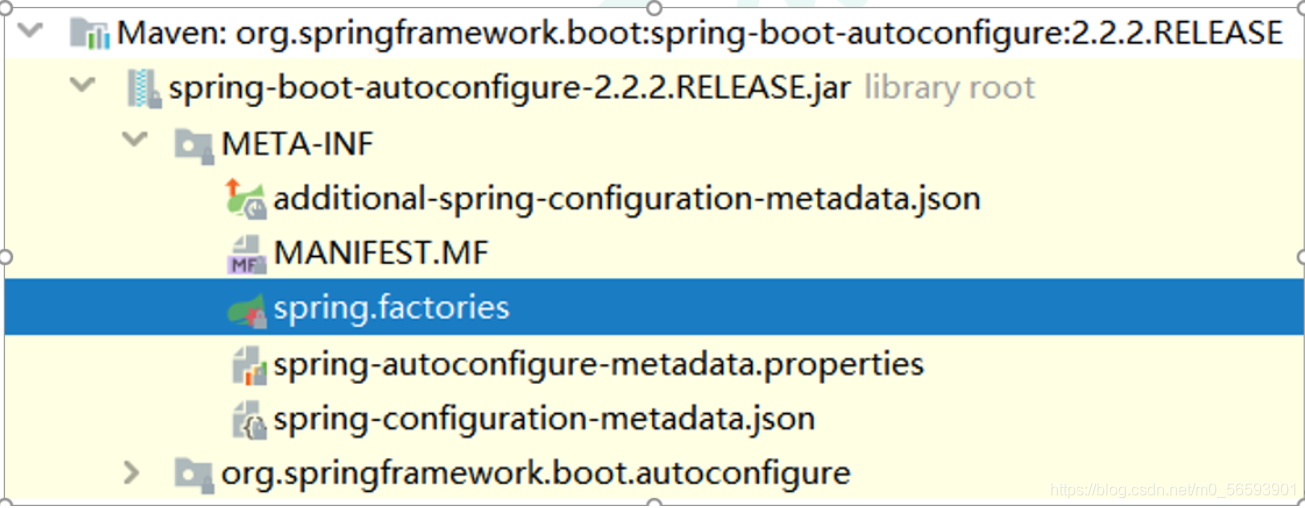
Task: Click the jar archive icon
Action: click(x=143, y=88)
